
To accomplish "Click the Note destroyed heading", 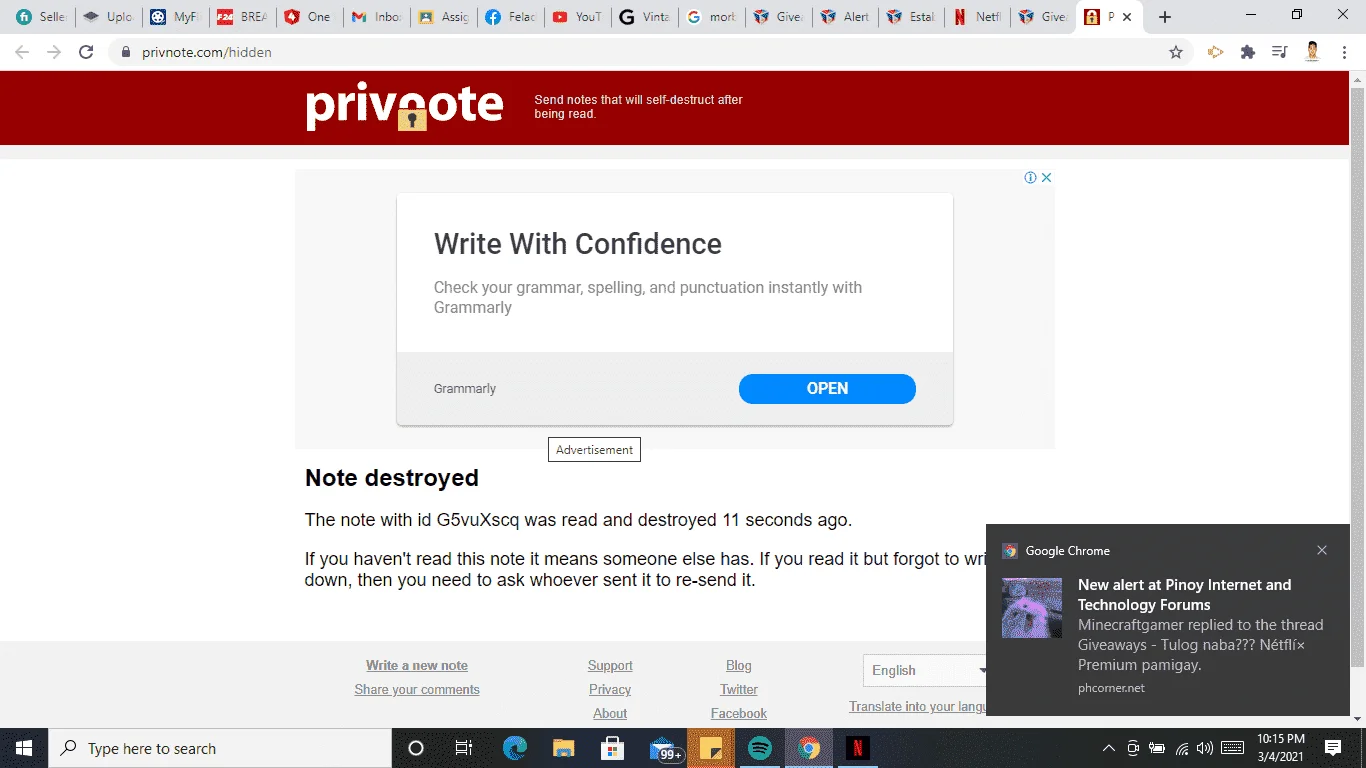I will click(392, 478).
